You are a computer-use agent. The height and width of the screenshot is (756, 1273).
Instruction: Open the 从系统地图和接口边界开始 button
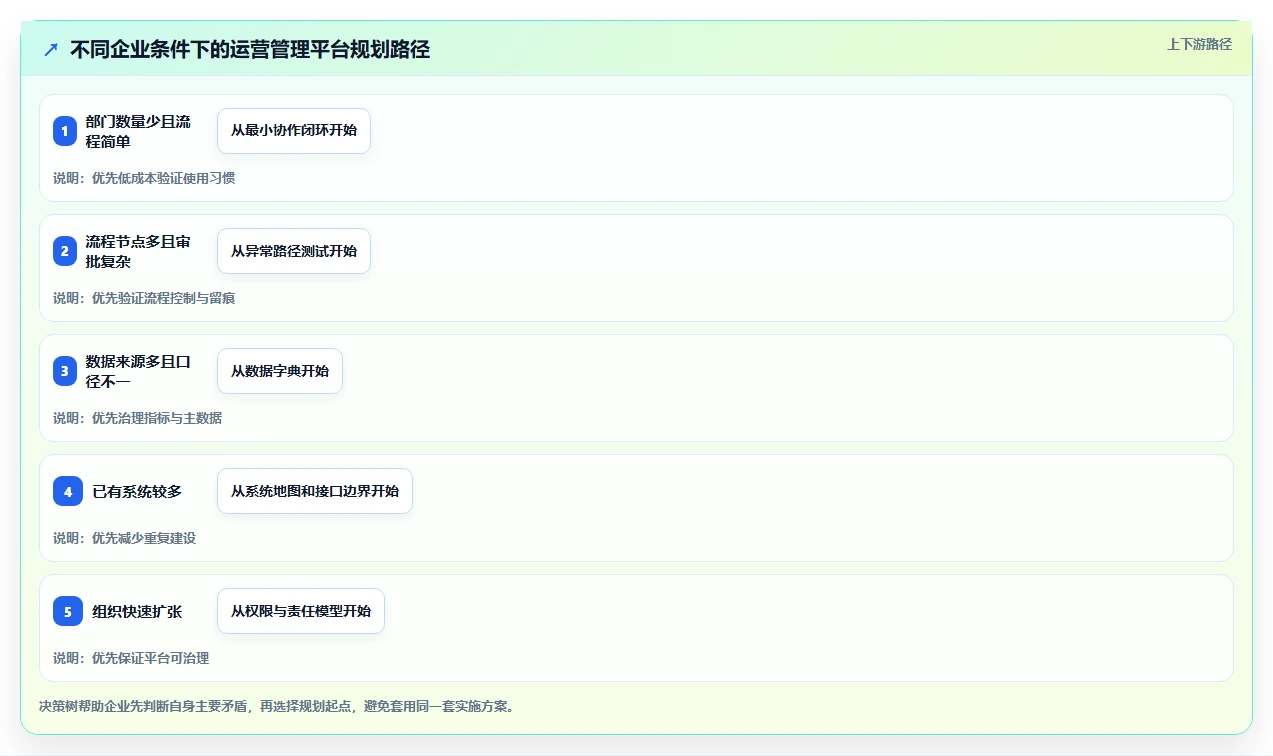(x=315, y=491)
